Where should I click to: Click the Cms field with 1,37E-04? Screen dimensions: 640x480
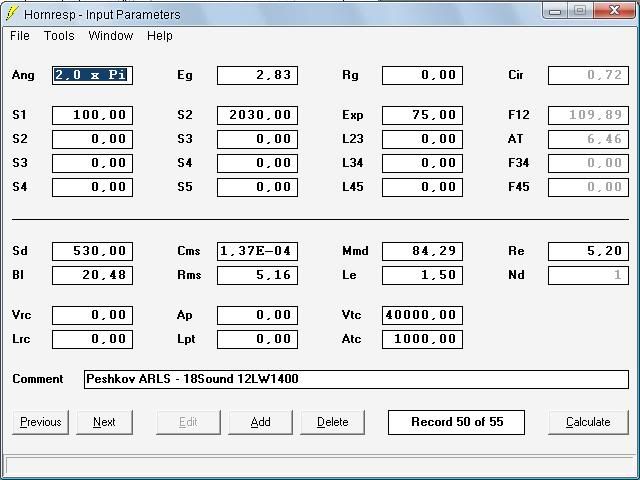click(257, 251)
